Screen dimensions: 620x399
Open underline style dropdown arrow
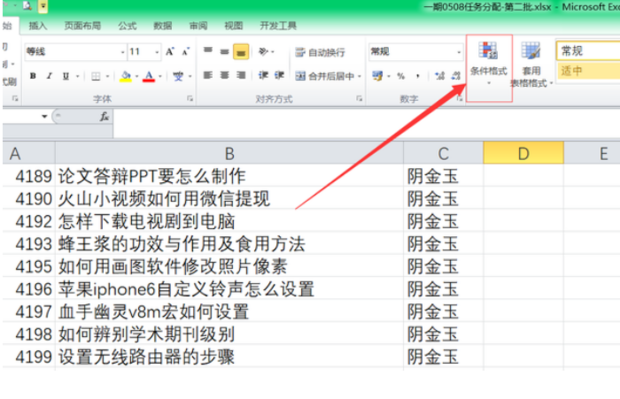click(x=78, y=76)
